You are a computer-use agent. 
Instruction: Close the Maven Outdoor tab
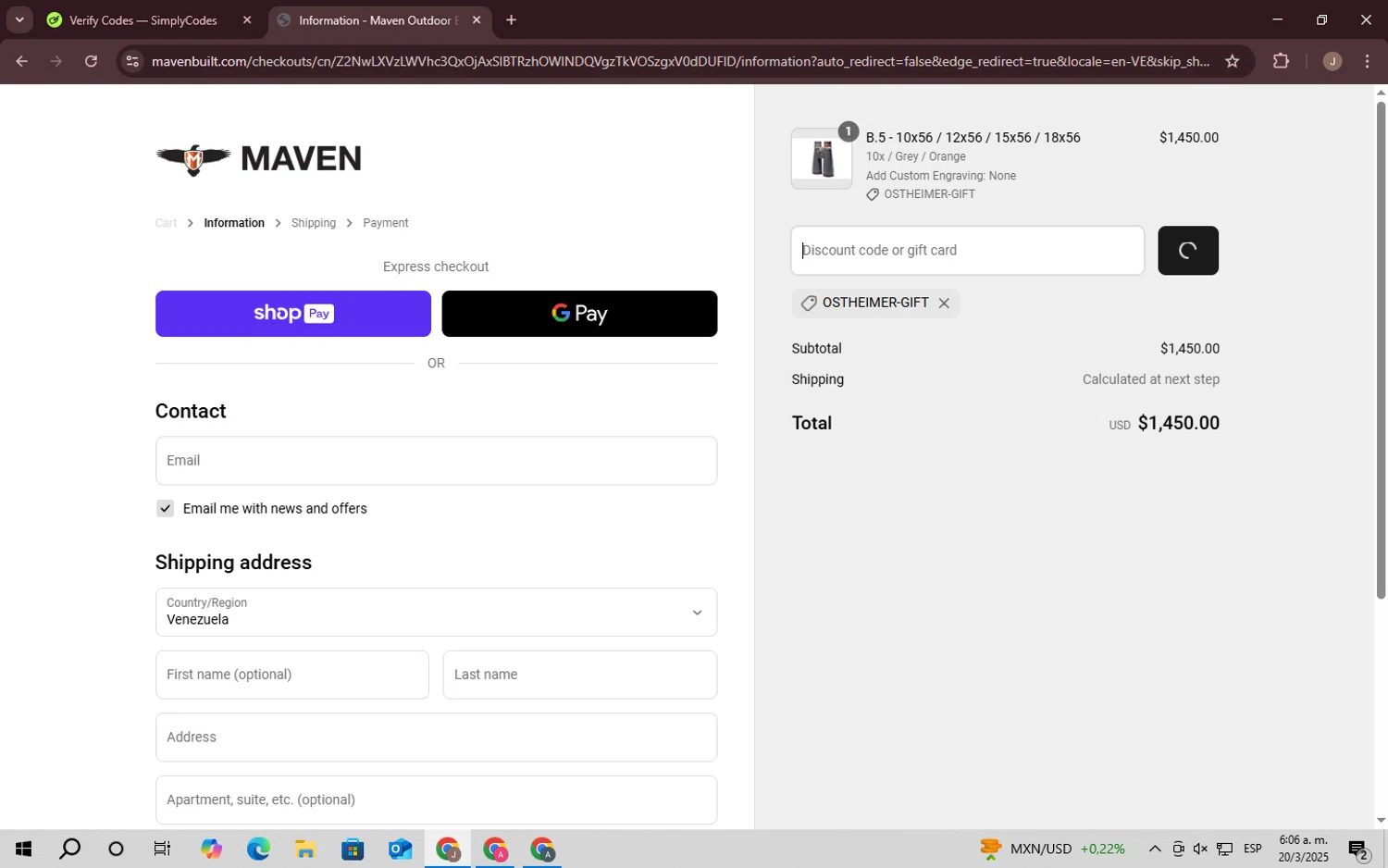(477, 20)
